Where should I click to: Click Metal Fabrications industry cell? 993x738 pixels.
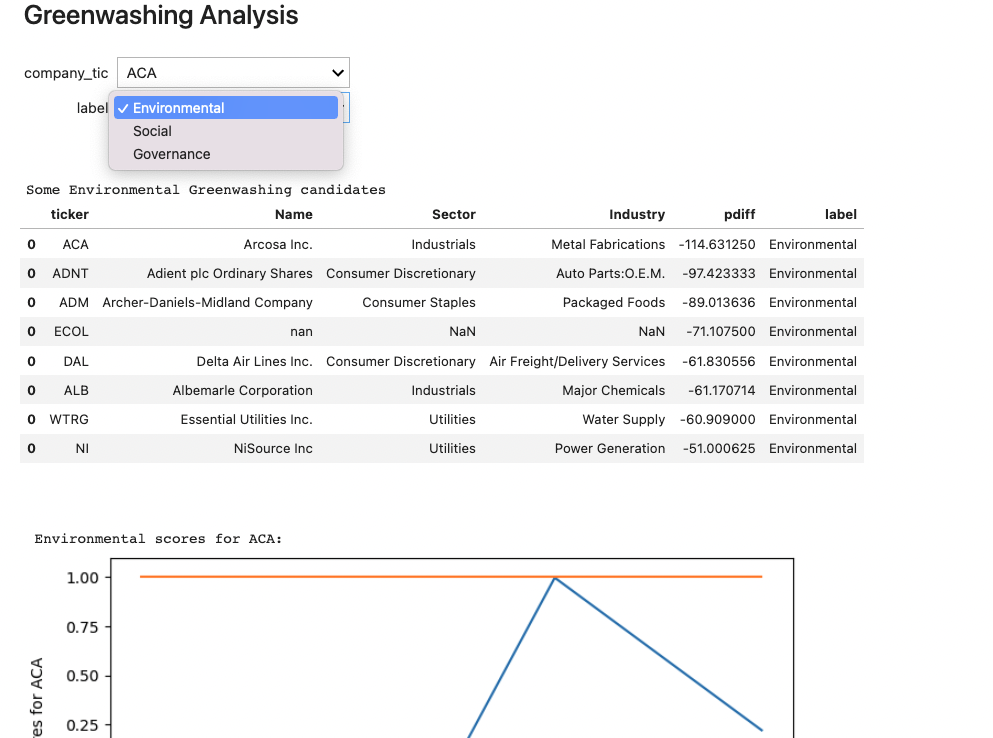[x=608, y=245]
